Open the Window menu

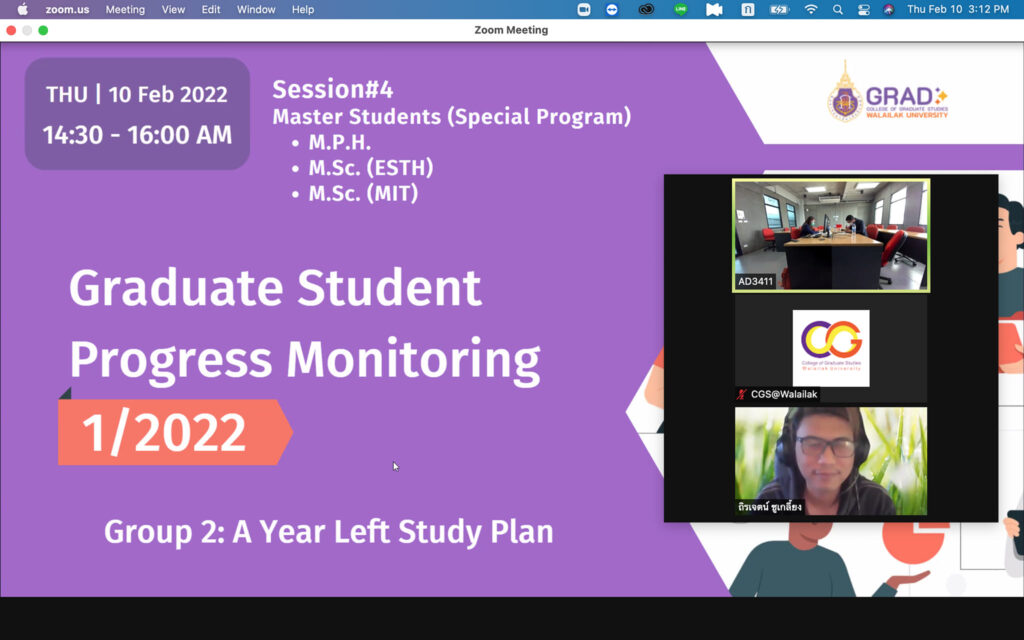tap(256, 9)
